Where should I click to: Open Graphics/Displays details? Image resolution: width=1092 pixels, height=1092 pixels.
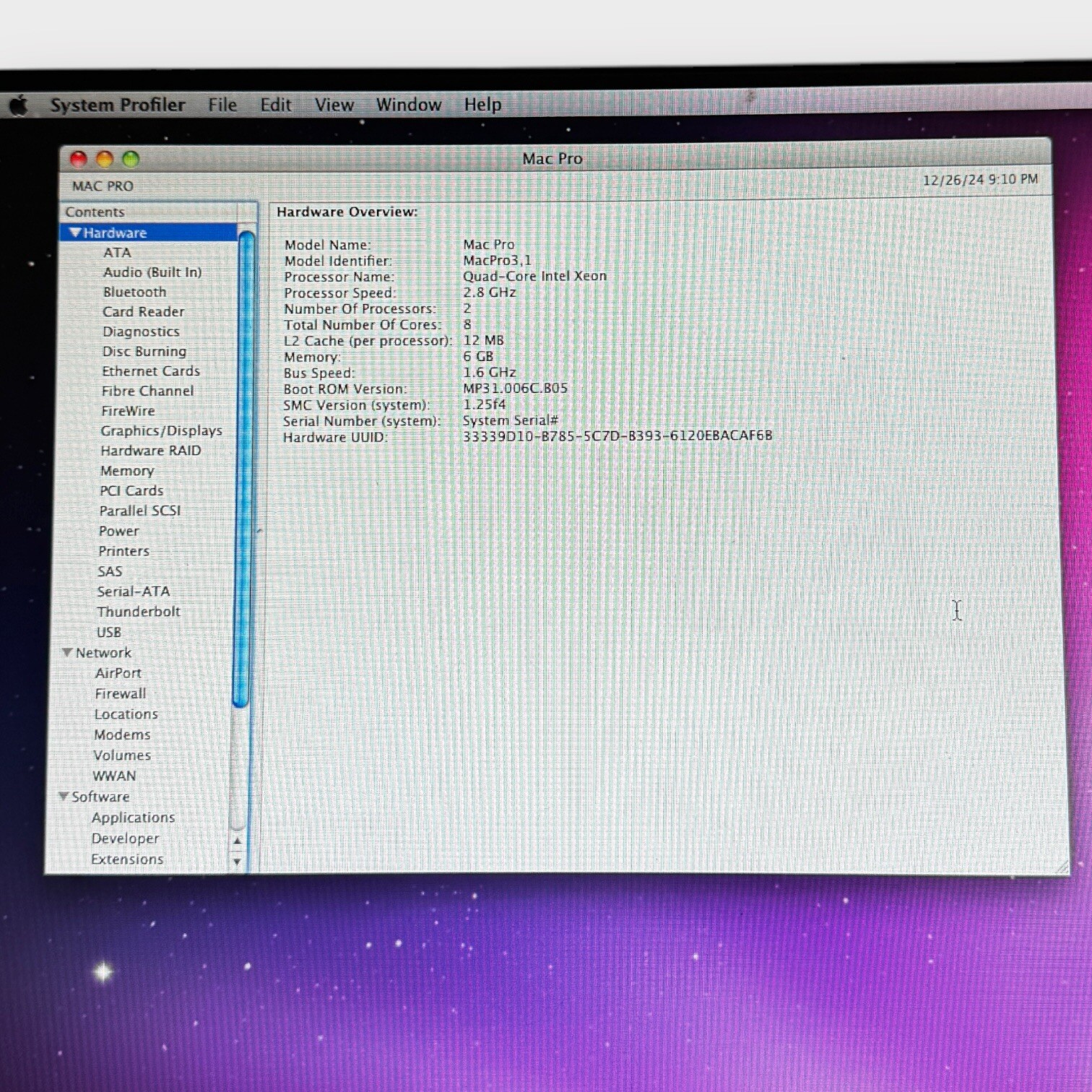[162, 430]
